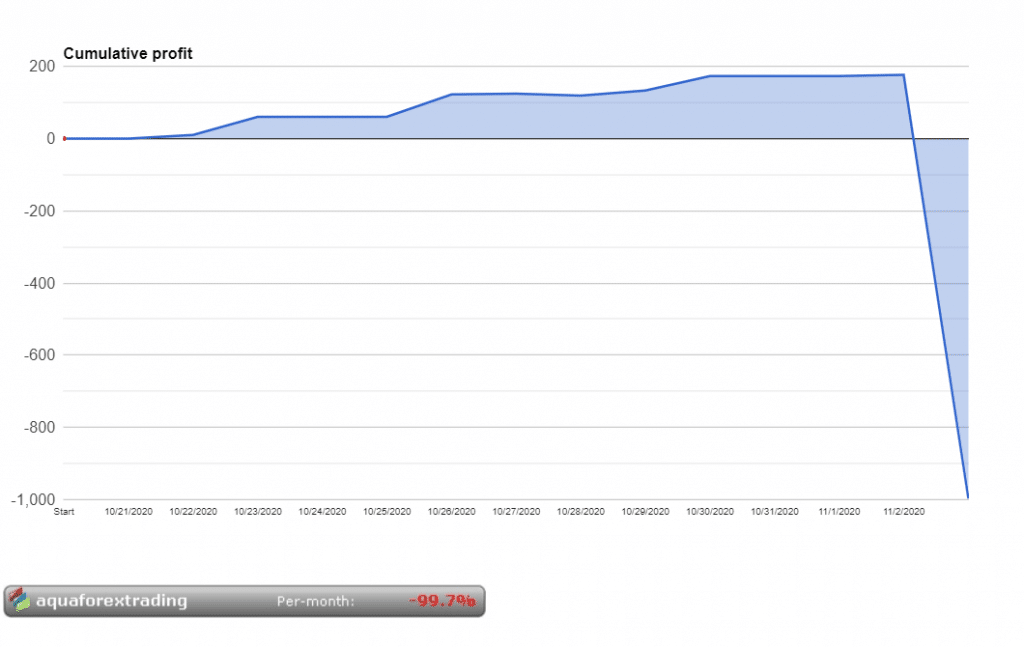Select the 10/21/2020 date label
The width and height of the screenshot is (1024, 648).
click(129, 511)
